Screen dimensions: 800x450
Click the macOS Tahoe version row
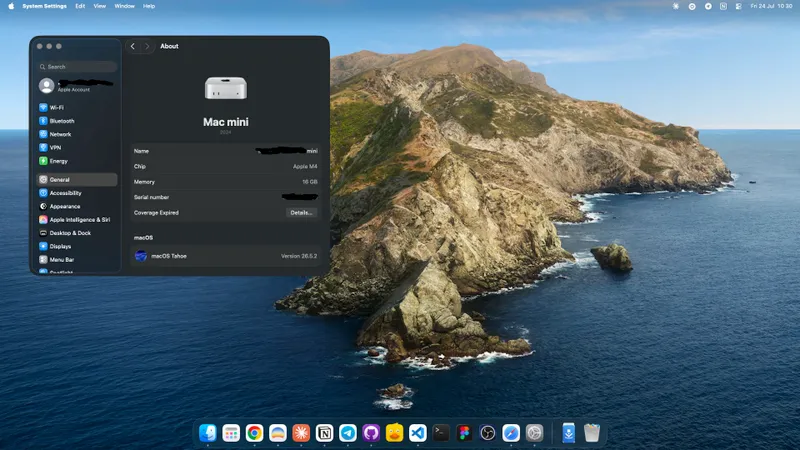point(226,256)
